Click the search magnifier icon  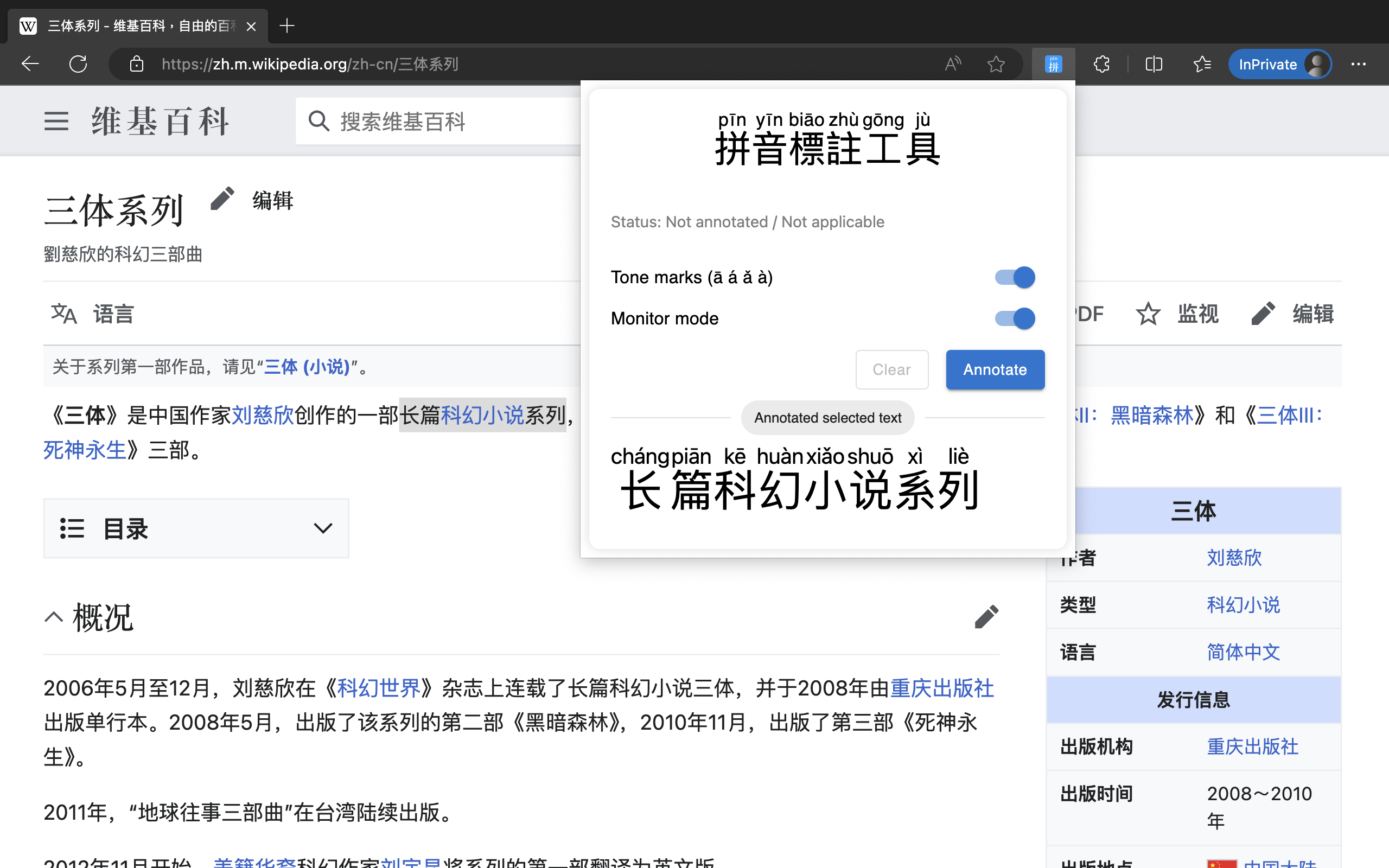pyautogui.click(x=318, y=121)
